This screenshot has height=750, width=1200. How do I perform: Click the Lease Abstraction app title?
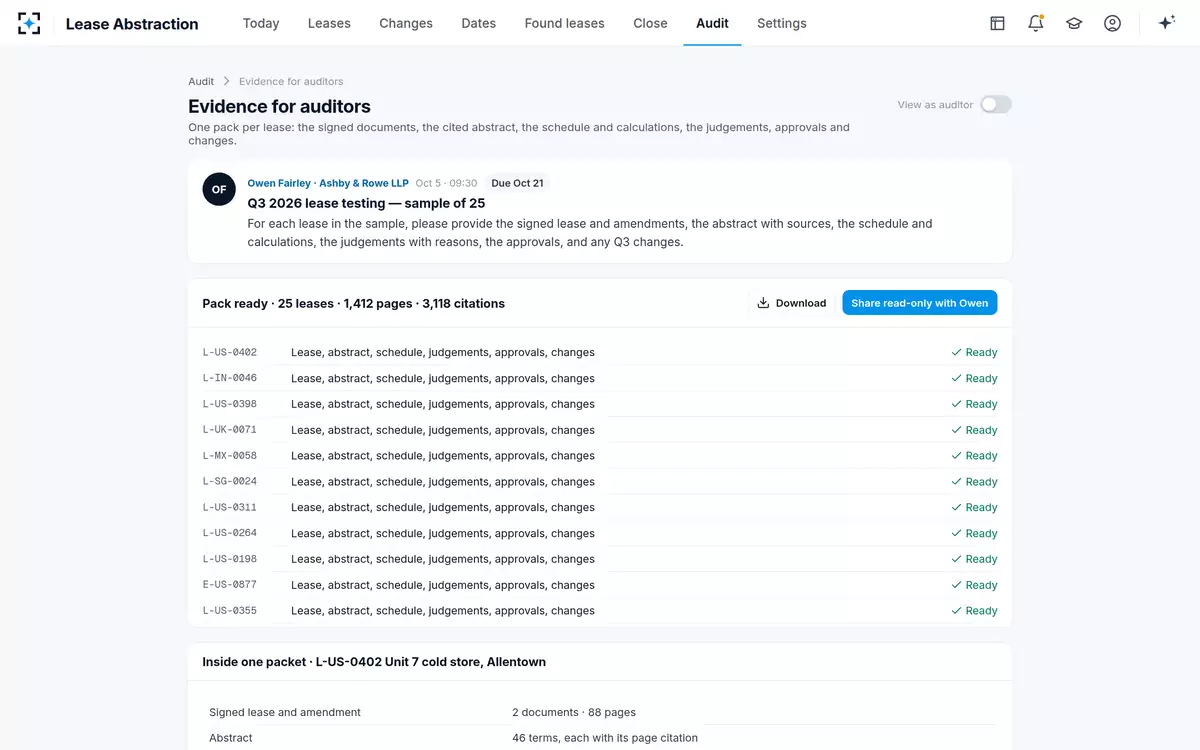(x=132, y=23)
